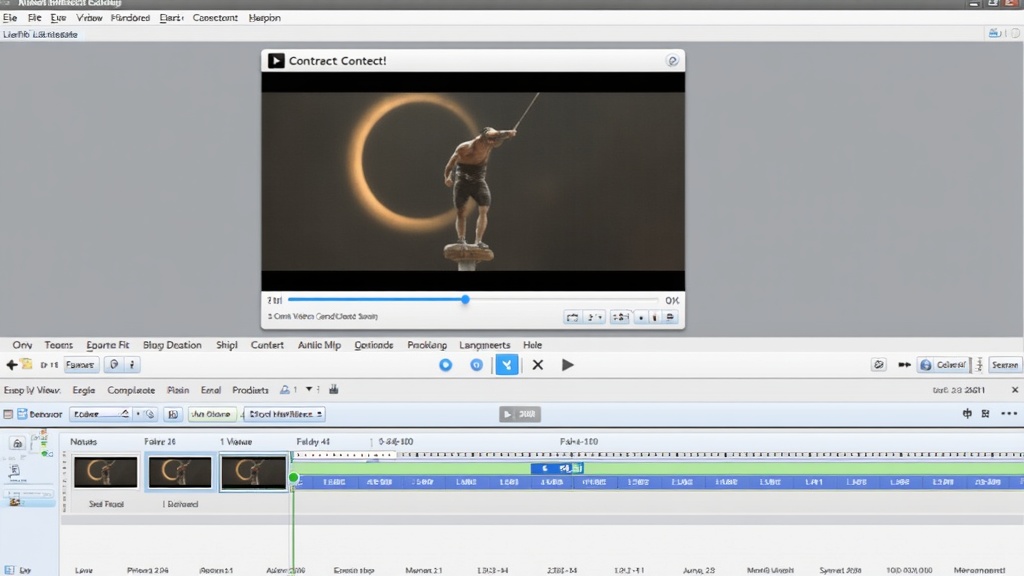The height and width of the screenshot is (576, 1024).
Task: Click the Sed Freod label under thumbnail
Action: (106, 504)
